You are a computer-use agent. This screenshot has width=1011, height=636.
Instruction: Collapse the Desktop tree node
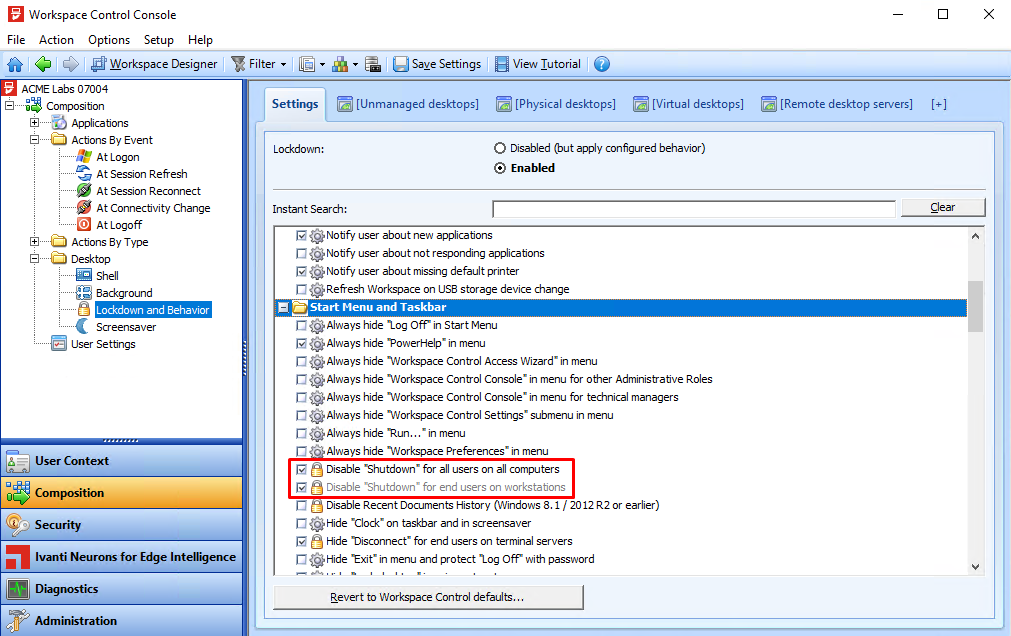[x=35, y=259]
